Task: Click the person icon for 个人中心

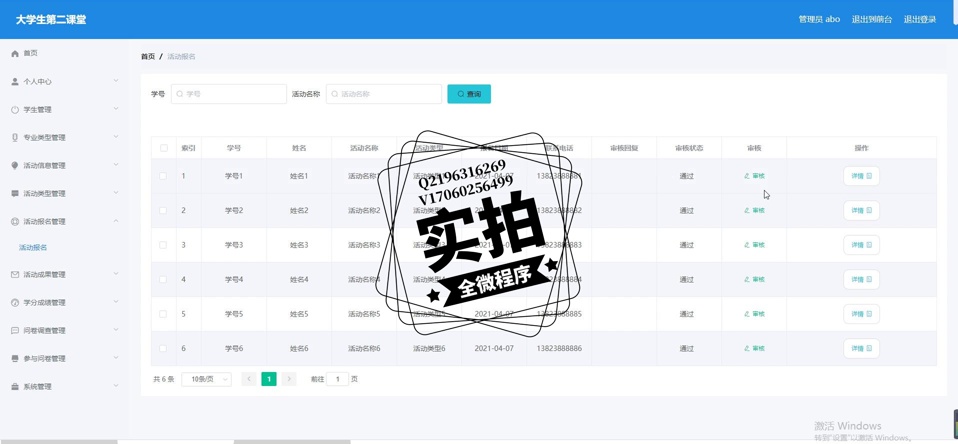Action: (x=15, y=81)
